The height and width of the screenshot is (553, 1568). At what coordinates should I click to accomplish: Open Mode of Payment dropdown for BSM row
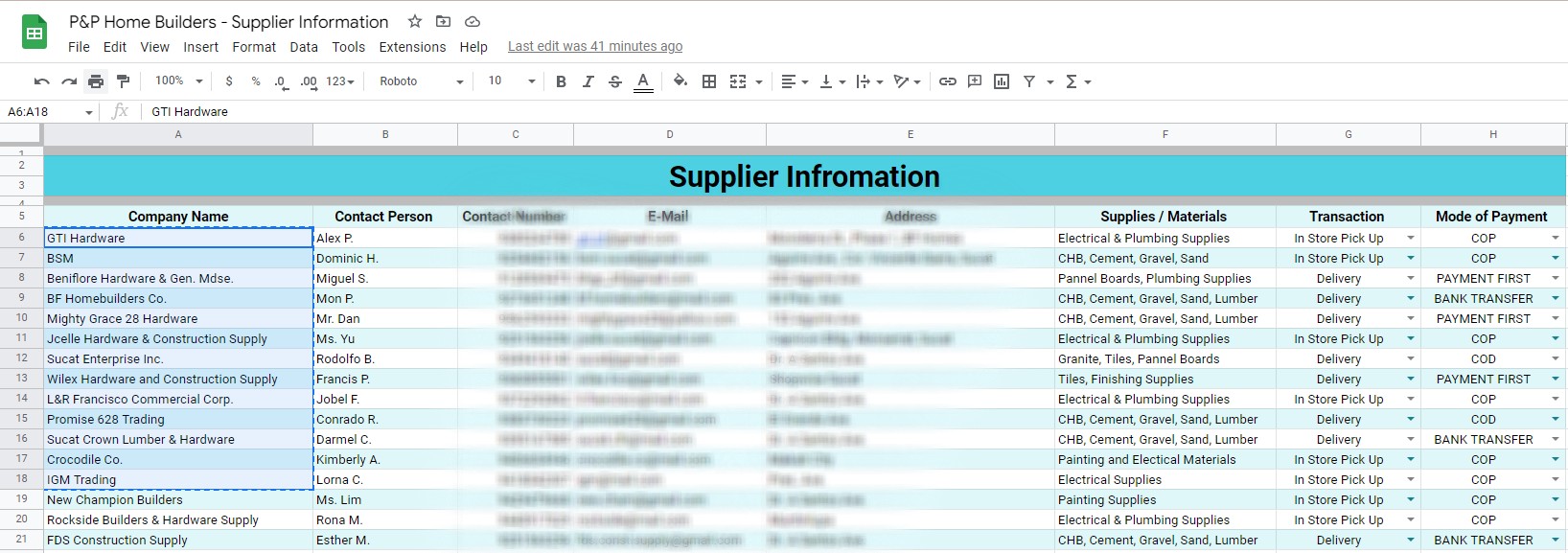click(x=1556, y=258)
